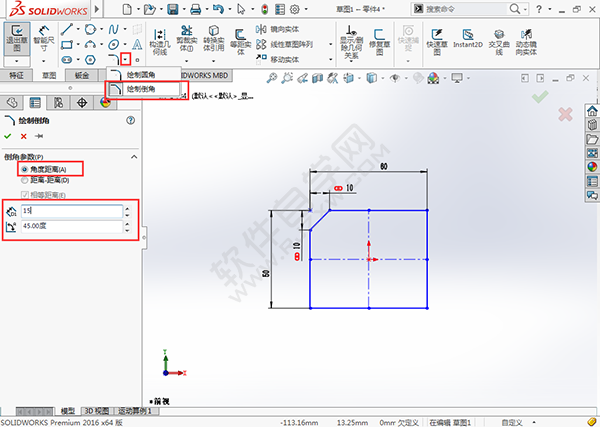Cancel the chamfer with the red X button
The image size is (600, 427).
point(23,136)
